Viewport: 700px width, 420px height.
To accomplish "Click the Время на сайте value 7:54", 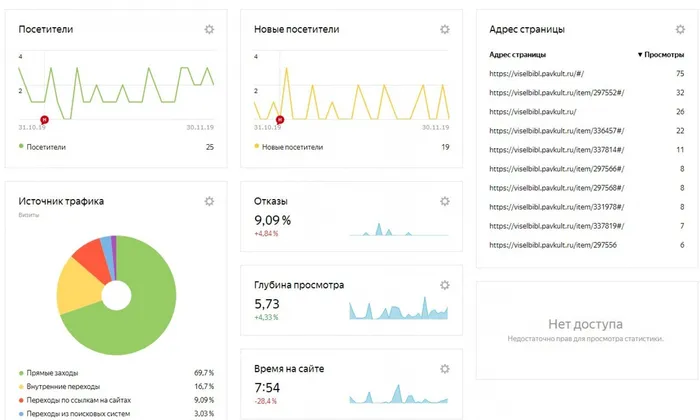I will (x=267, y=387).
